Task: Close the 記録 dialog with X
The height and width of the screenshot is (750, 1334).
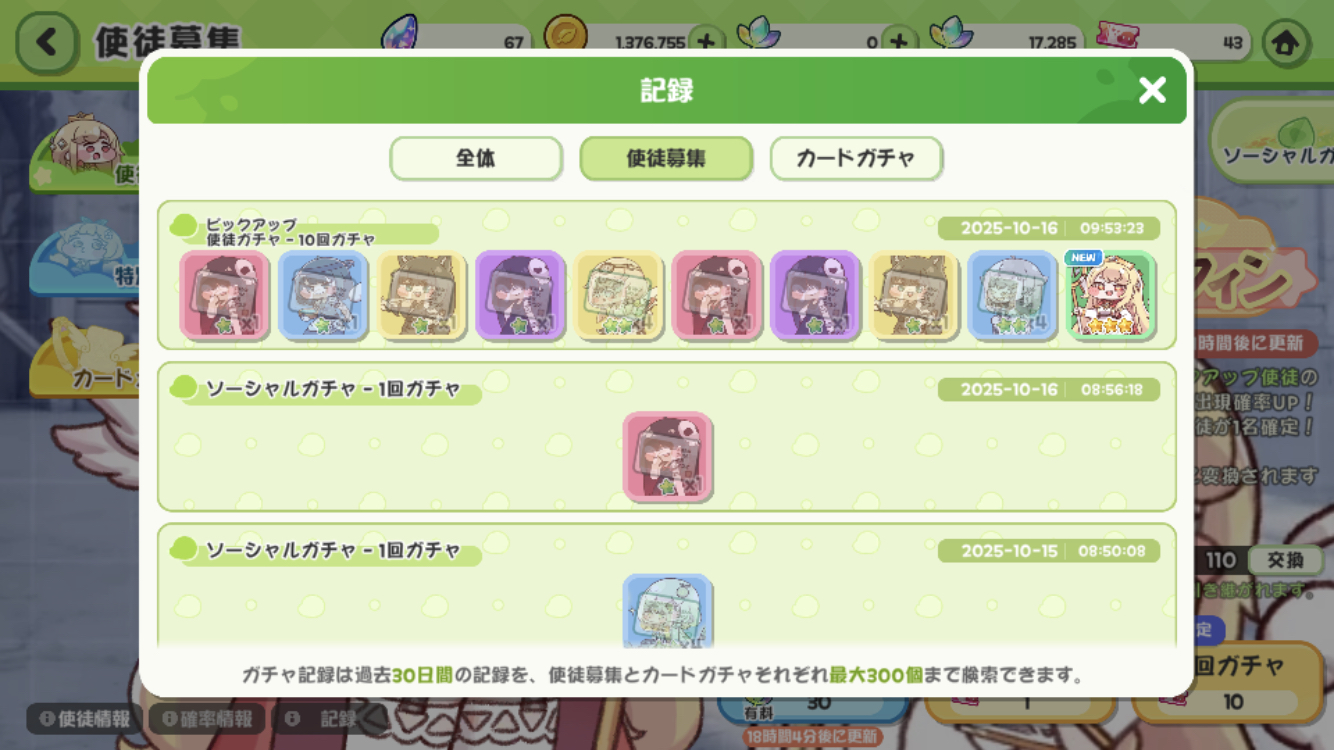Action: (x=1152, y=91)
